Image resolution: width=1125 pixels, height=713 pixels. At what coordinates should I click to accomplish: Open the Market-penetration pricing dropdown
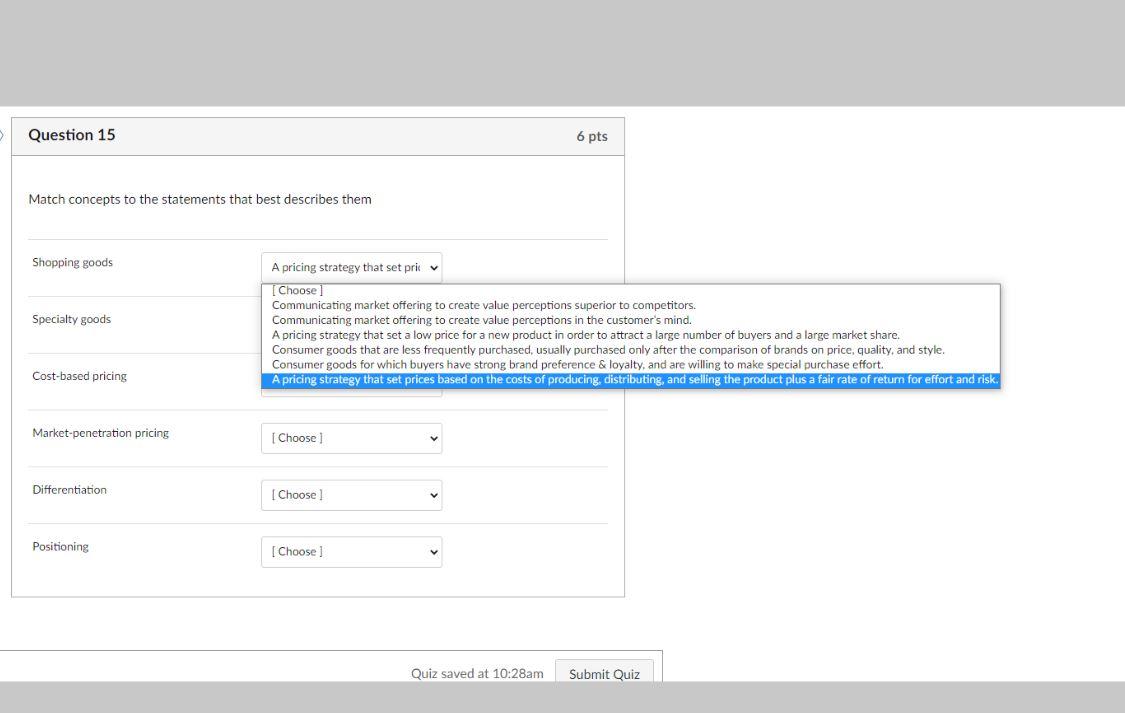click(352, 438)
